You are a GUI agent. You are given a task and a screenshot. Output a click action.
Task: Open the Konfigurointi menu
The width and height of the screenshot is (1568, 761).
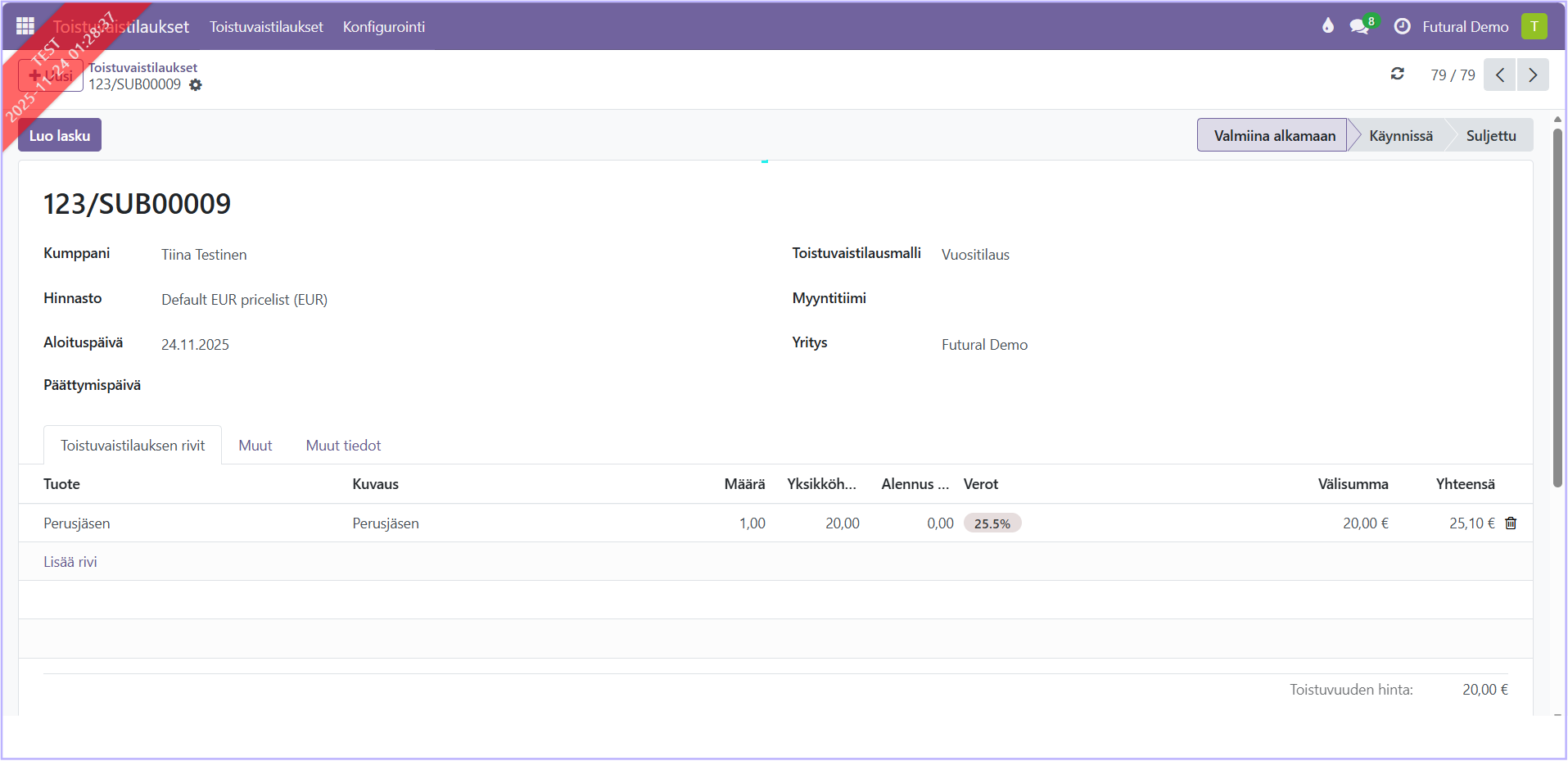383,27
